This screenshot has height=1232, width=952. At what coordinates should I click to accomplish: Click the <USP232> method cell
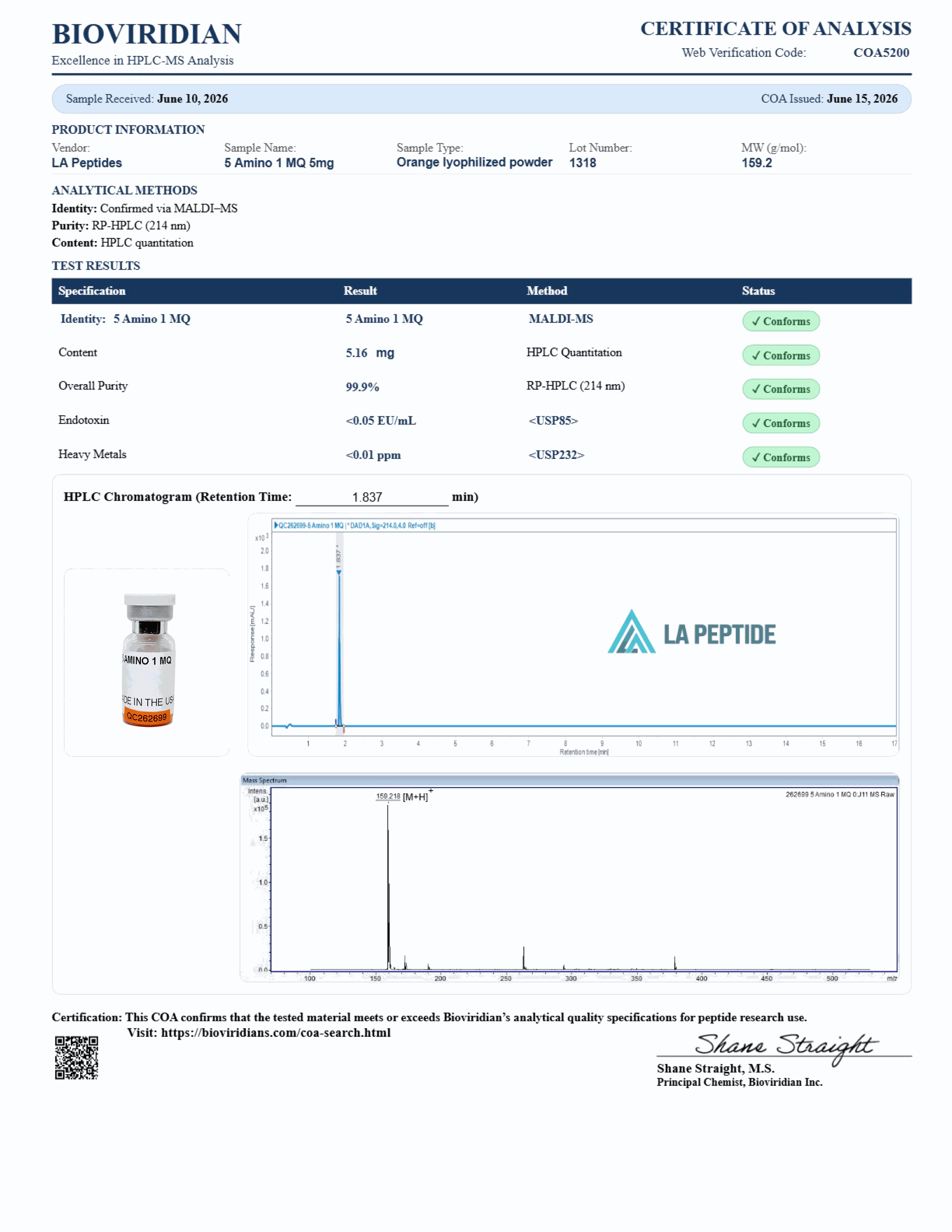click(x=556, y=455)
